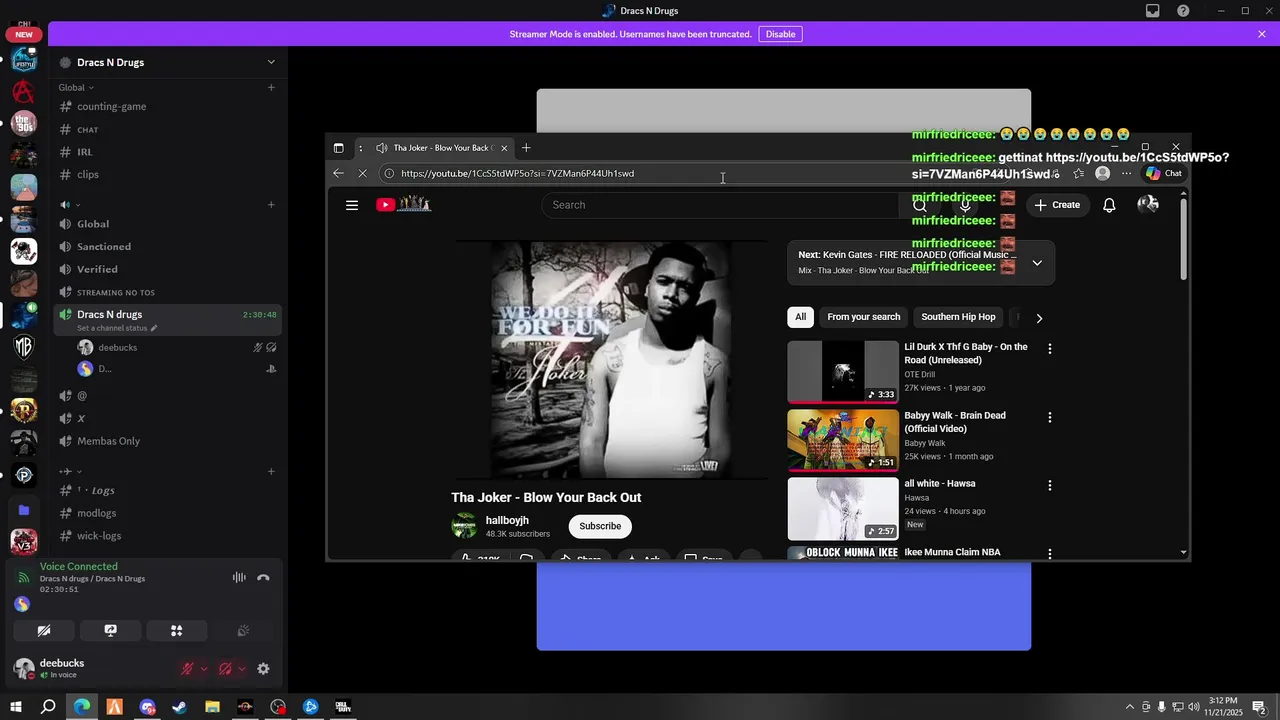Open noise suppression waveform icon in voice panel
1280x720 pixels.
pyautogui.click(x=239, y=577)
